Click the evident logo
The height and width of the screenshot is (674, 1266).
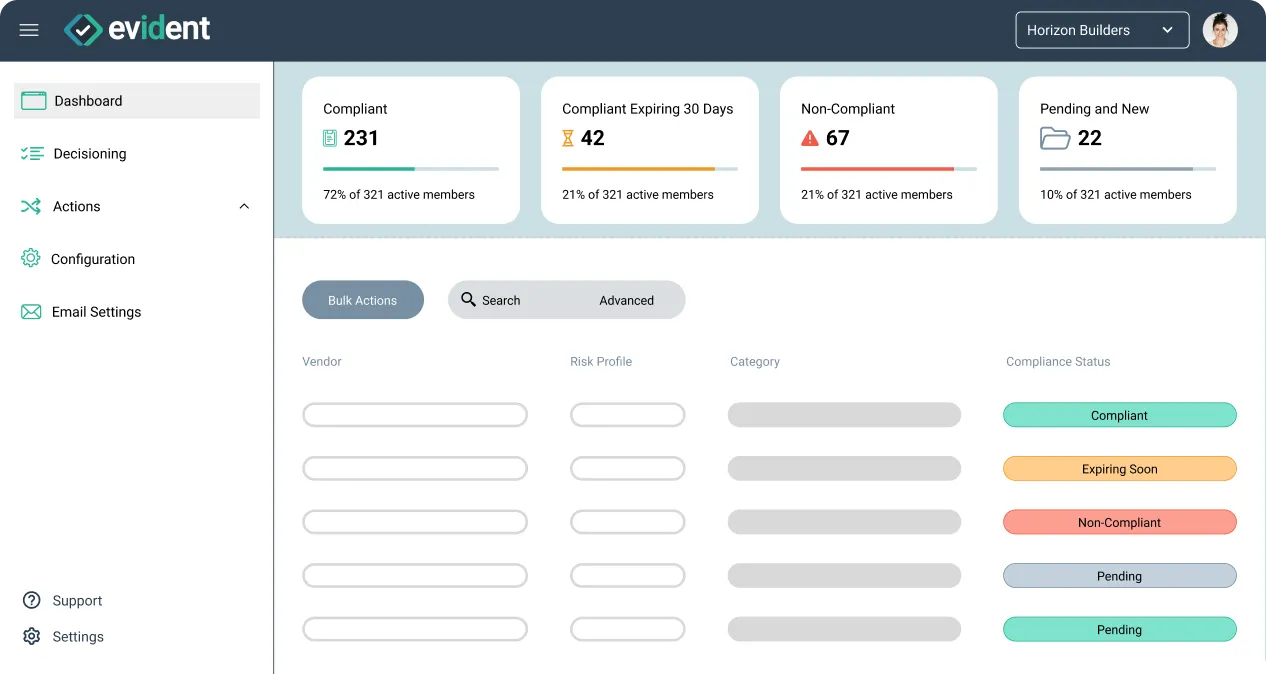[137, 28]
